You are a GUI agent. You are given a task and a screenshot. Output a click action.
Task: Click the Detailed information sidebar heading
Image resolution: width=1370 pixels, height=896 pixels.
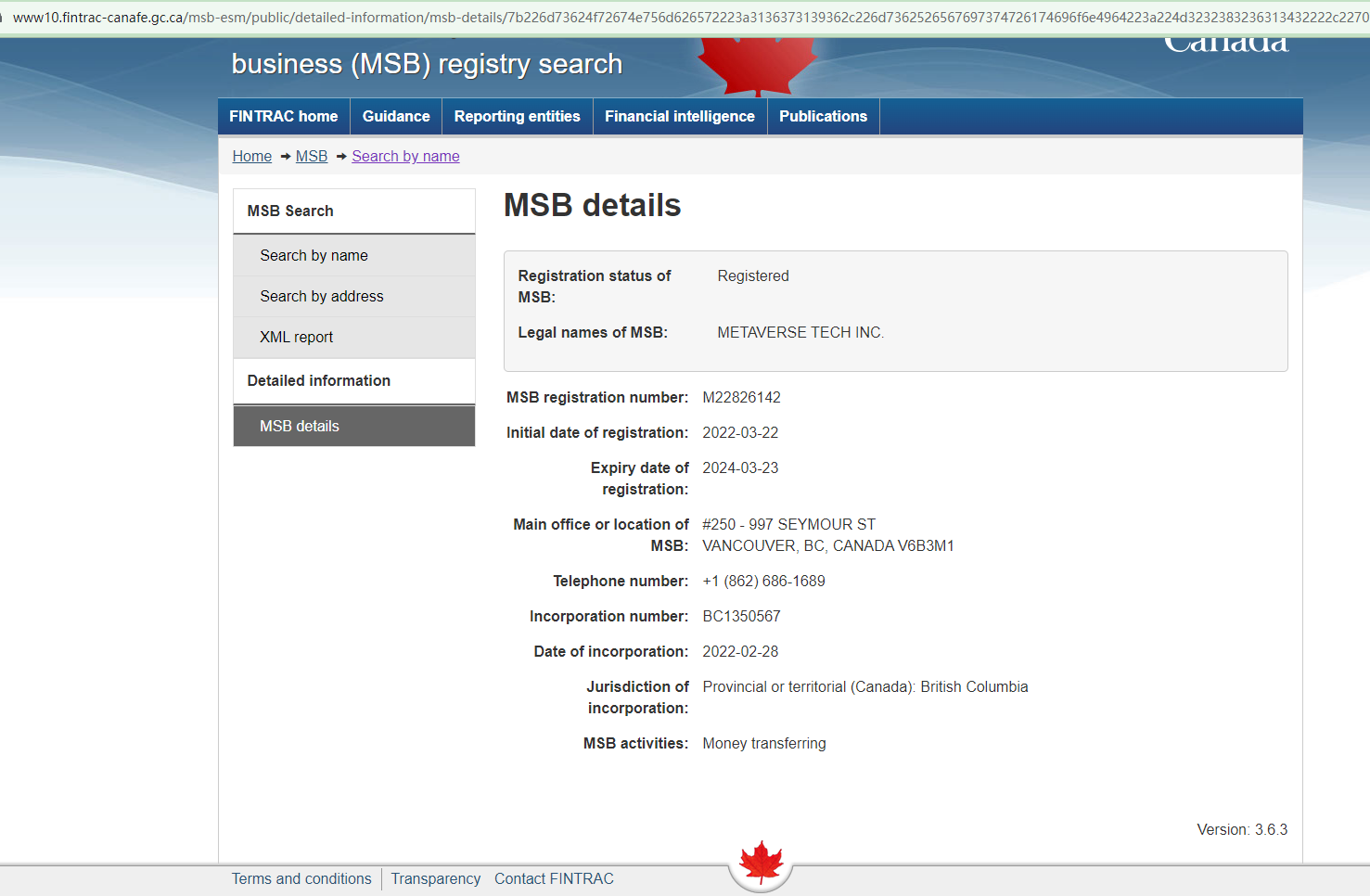tap(354, 381)
